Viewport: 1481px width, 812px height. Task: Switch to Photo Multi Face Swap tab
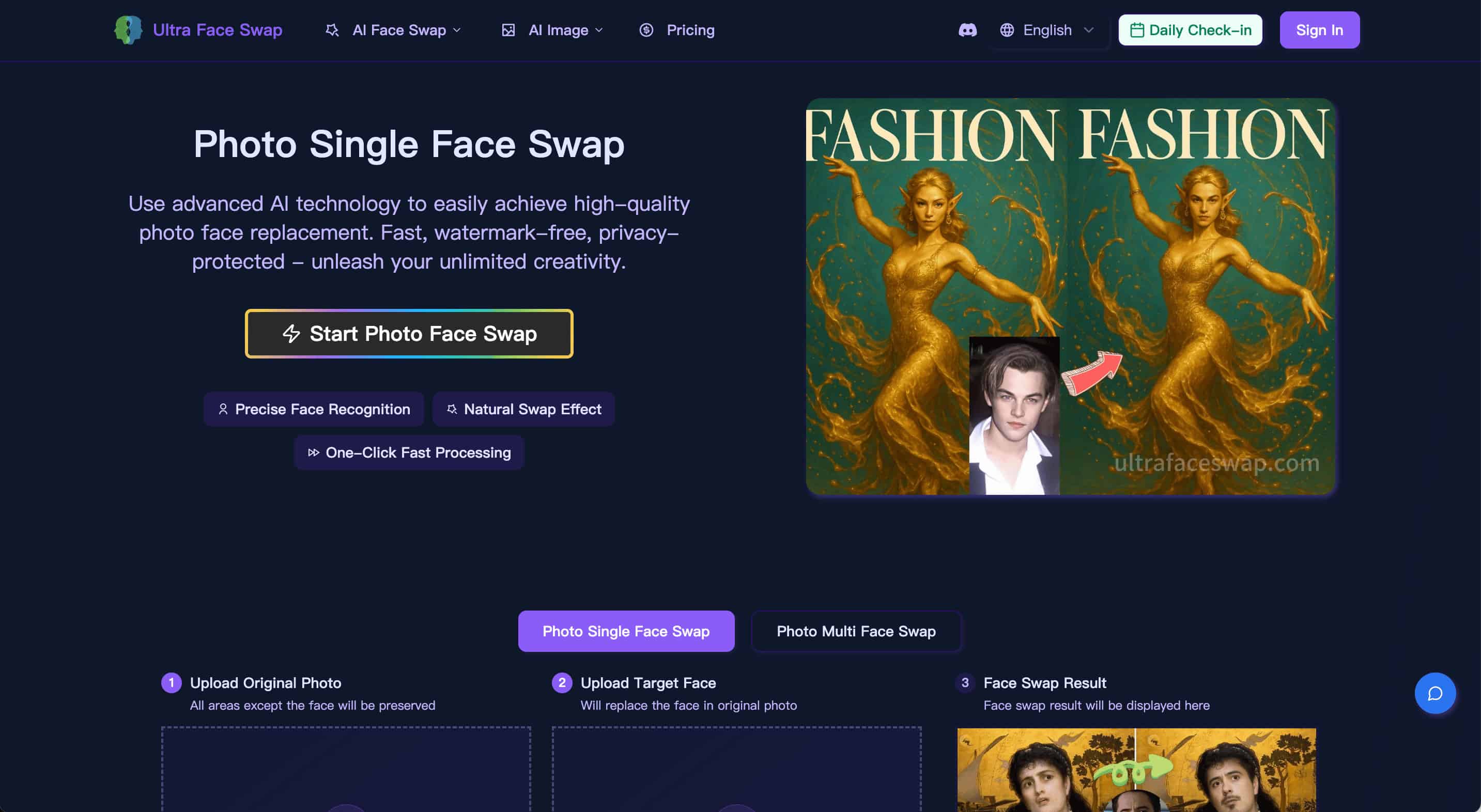(x=856, y=631)
